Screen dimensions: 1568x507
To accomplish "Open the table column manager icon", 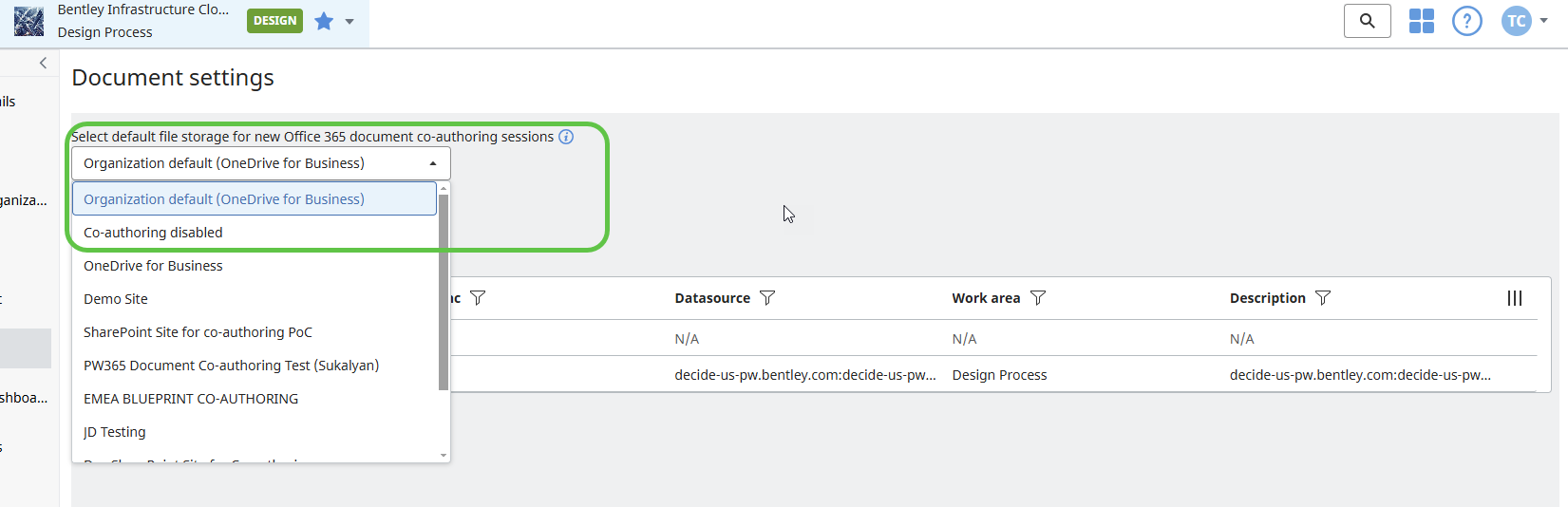I will click(1515, 298).
